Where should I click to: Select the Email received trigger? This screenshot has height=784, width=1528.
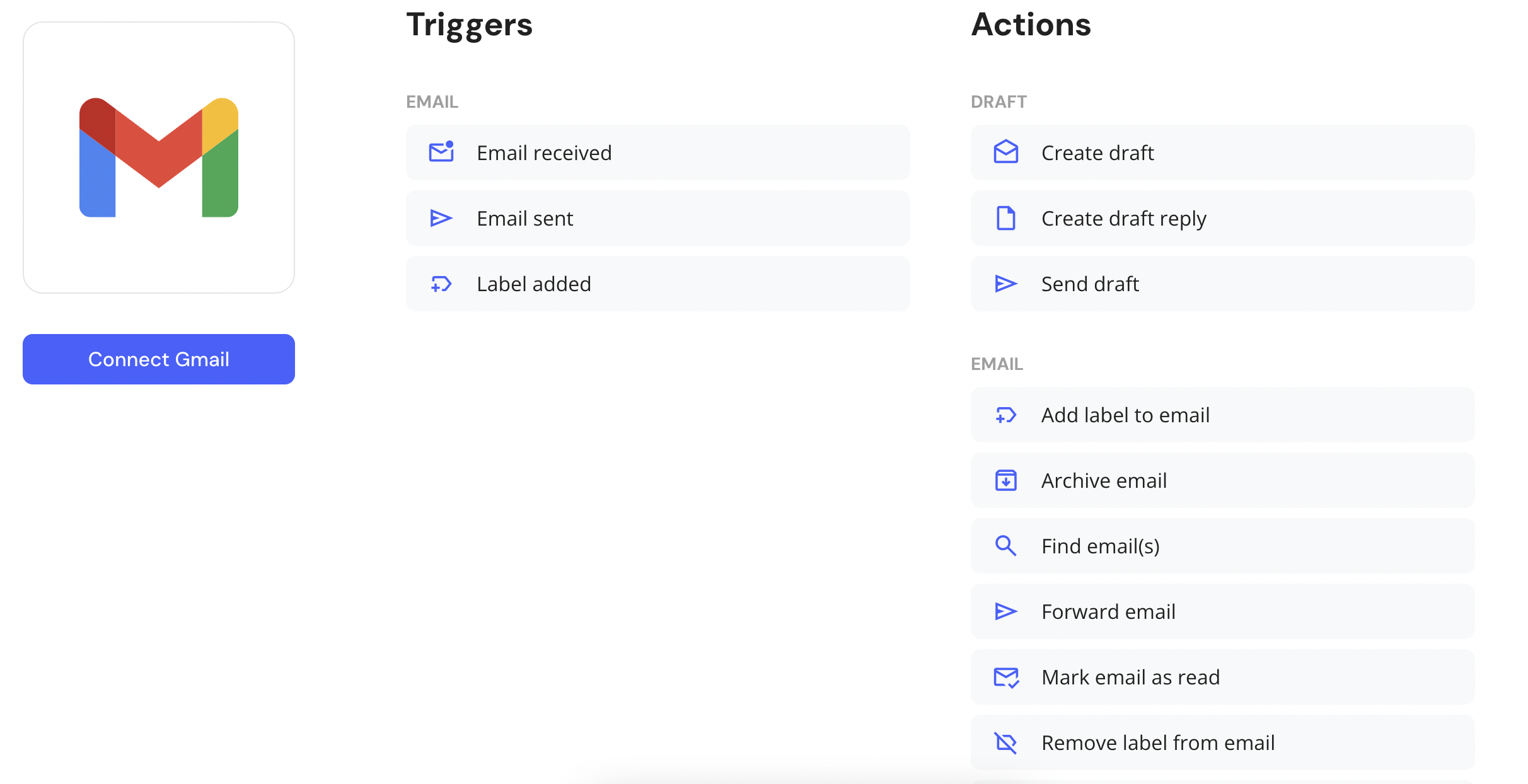657,153
